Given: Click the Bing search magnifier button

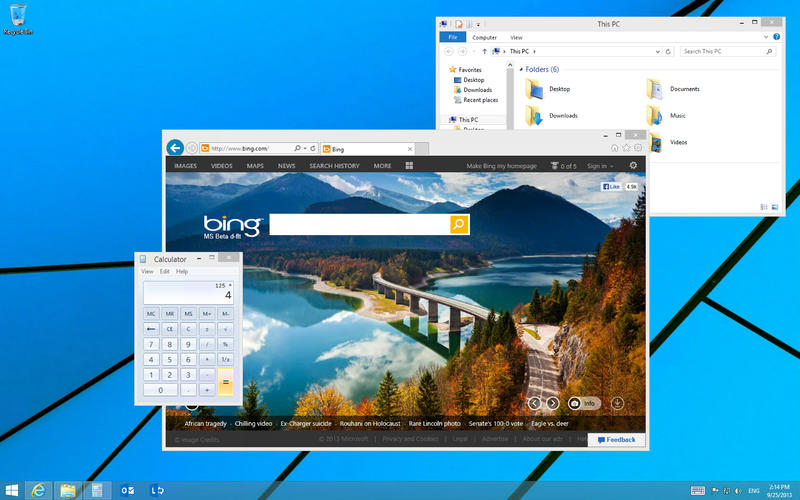Looking at the screenshot, I should pos(459,224).
